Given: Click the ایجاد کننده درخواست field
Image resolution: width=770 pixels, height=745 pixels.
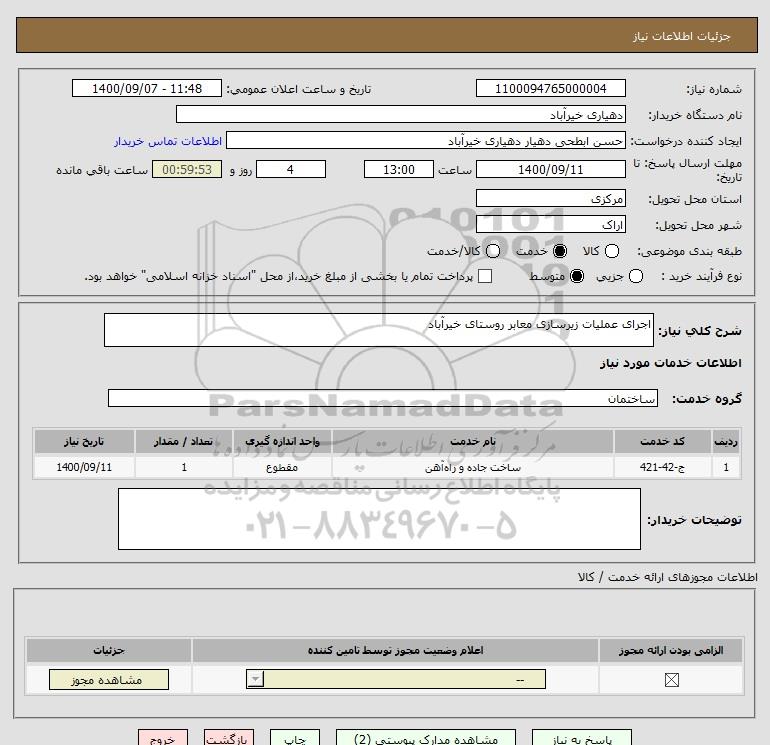Looking at the screenshot, I should [426, 141].
